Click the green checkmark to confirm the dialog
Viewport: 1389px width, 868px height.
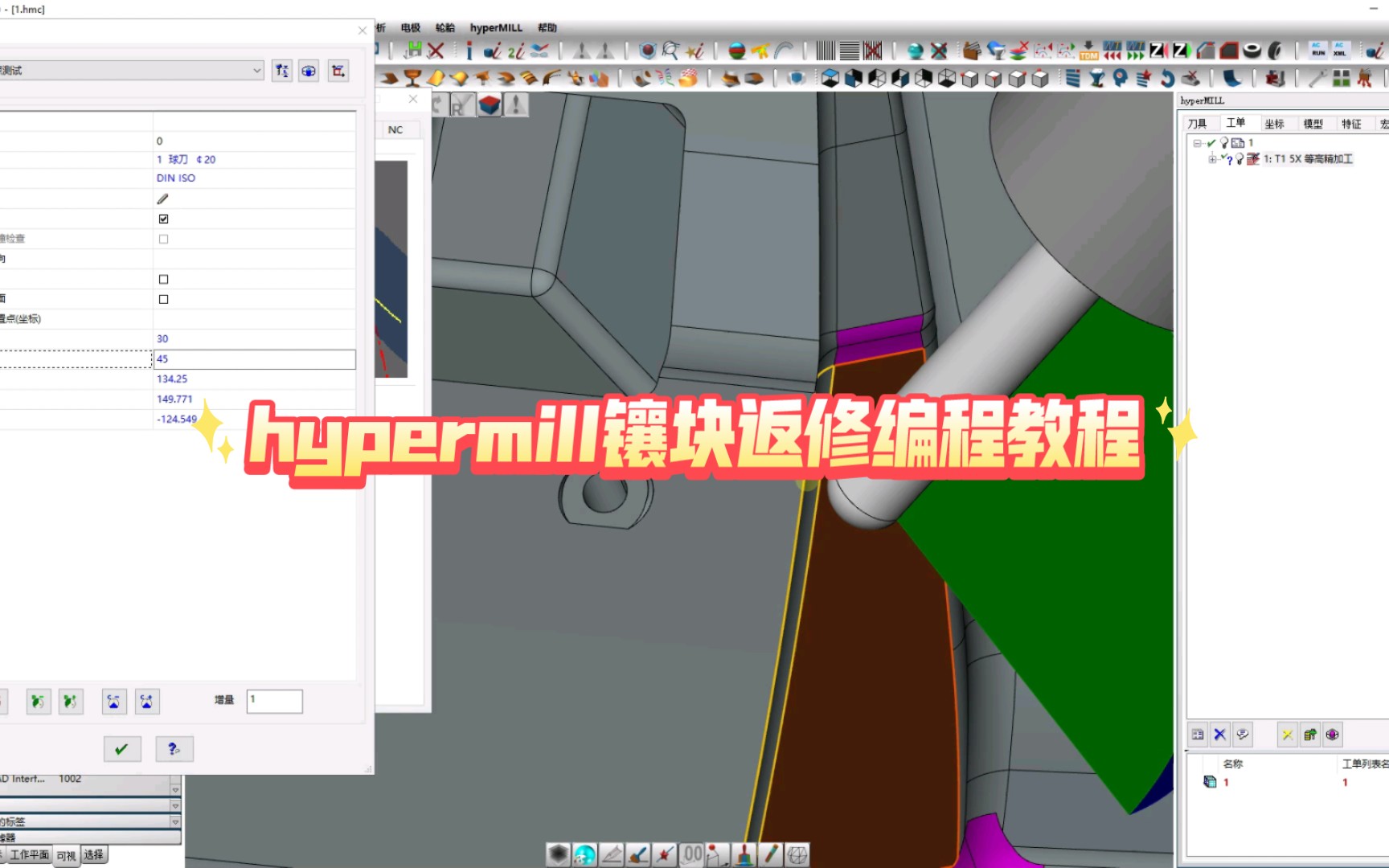pos(122,748)
